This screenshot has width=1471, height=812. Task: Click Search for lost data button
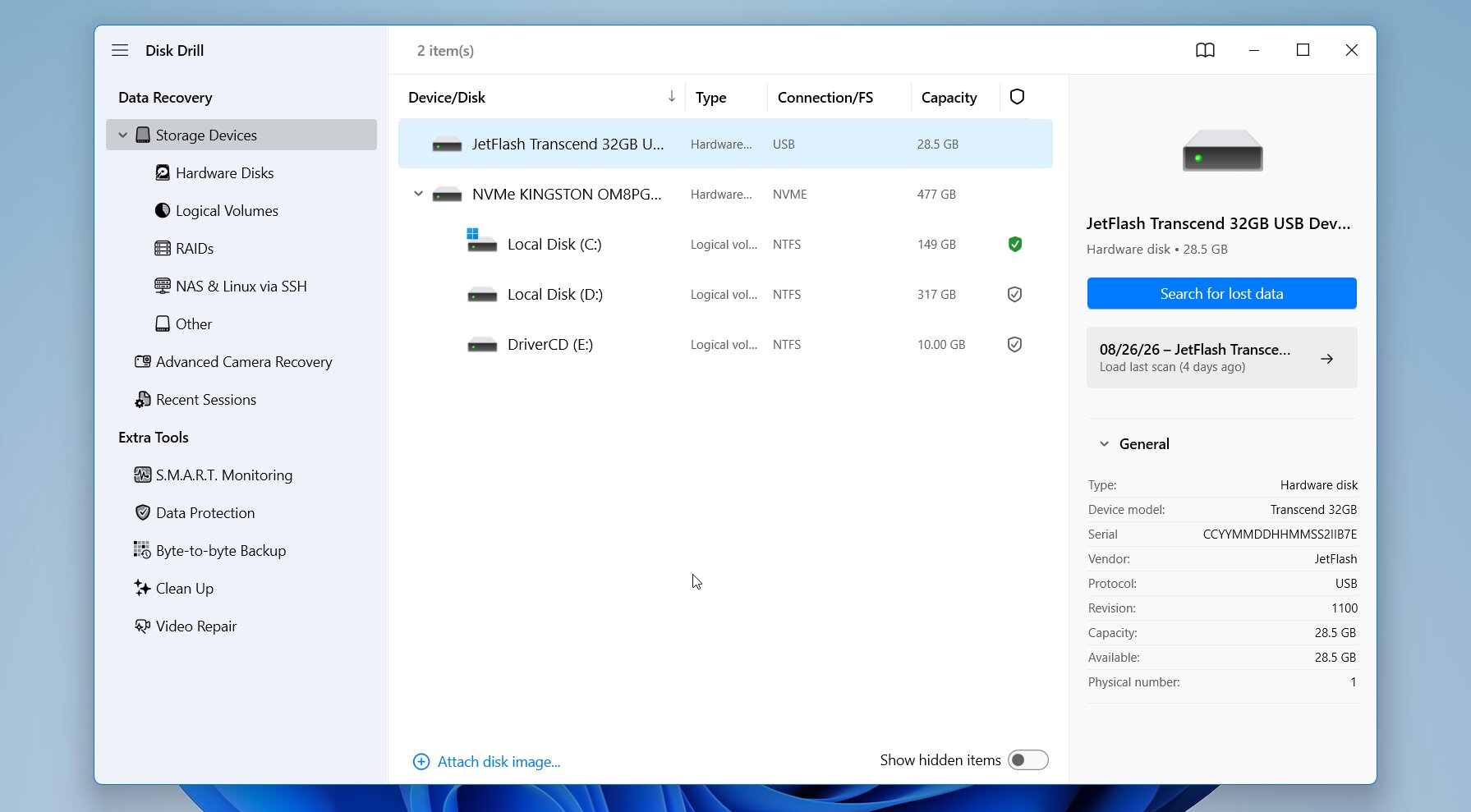[1221, 293]
